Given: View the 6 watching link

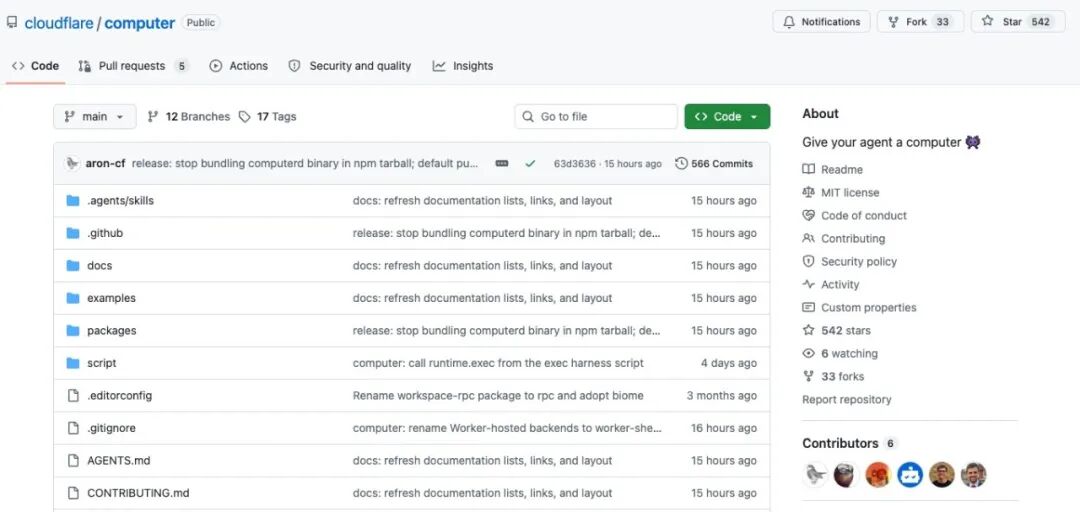Looking at the screenshot, I should 849,354.
